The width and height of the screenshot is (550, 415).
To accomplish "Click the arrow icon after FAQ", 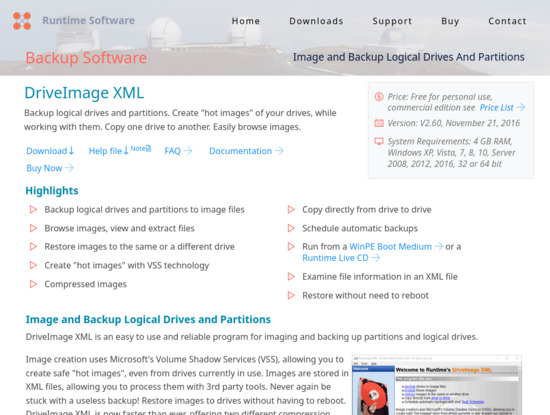I will click(x=188, y=151).
